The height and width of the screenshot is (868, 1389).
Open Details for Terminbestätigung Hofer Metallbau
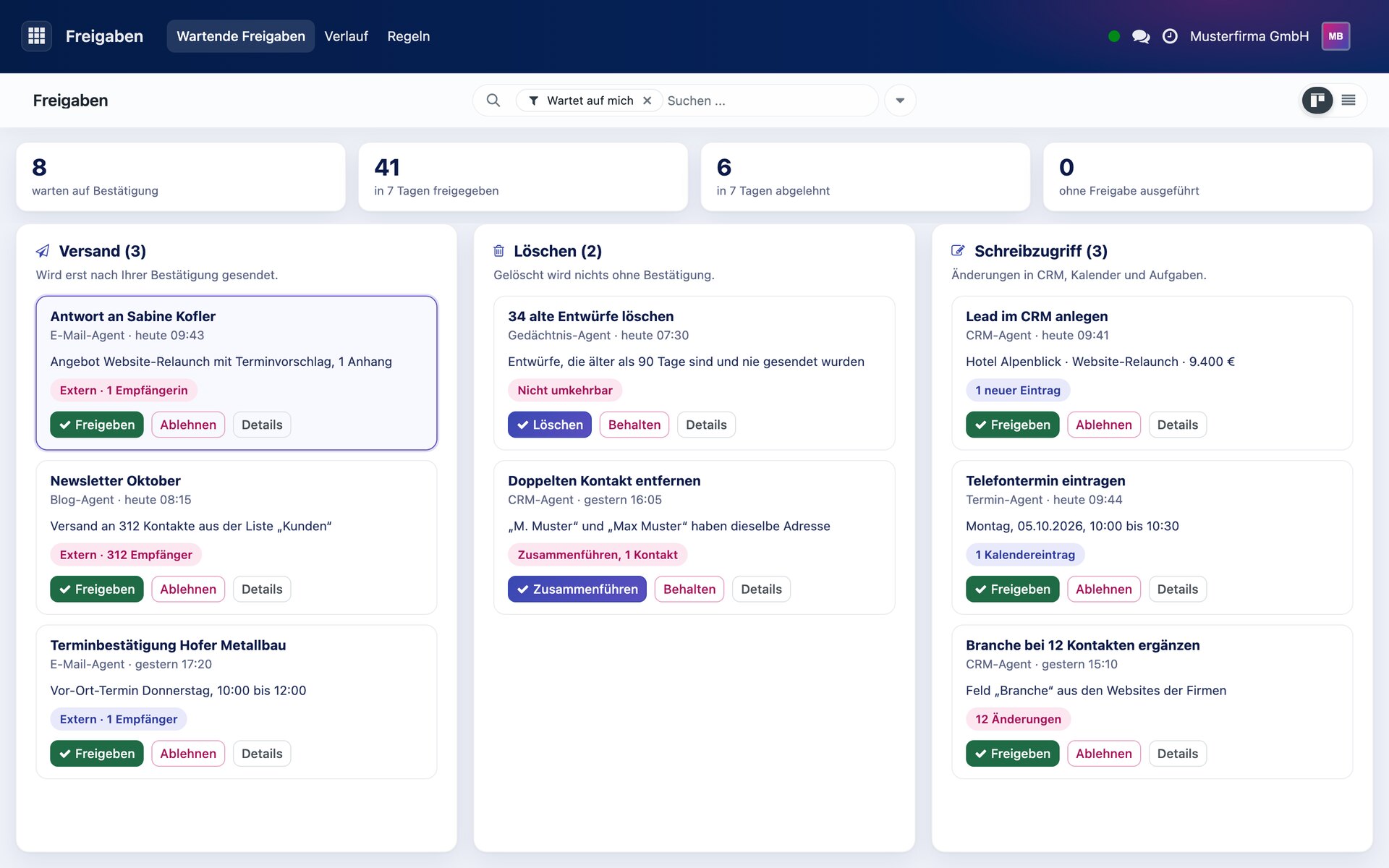point(262,753)
